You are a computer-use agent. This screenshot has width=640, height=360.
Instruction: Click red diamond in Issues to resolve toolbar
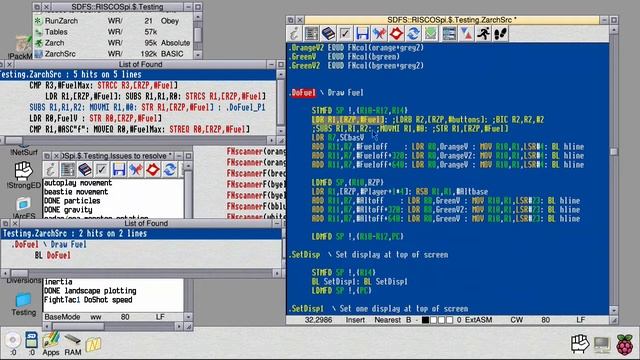point(153,169)
